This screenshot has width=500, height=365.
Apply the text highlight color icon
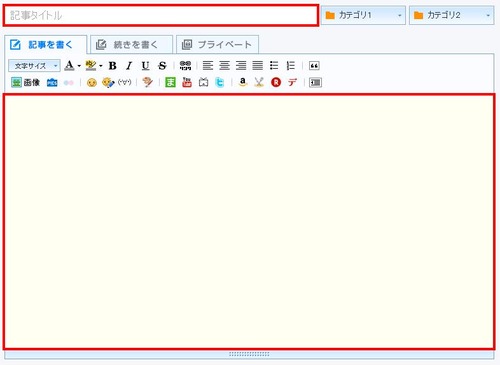click(x=90, y=65)
